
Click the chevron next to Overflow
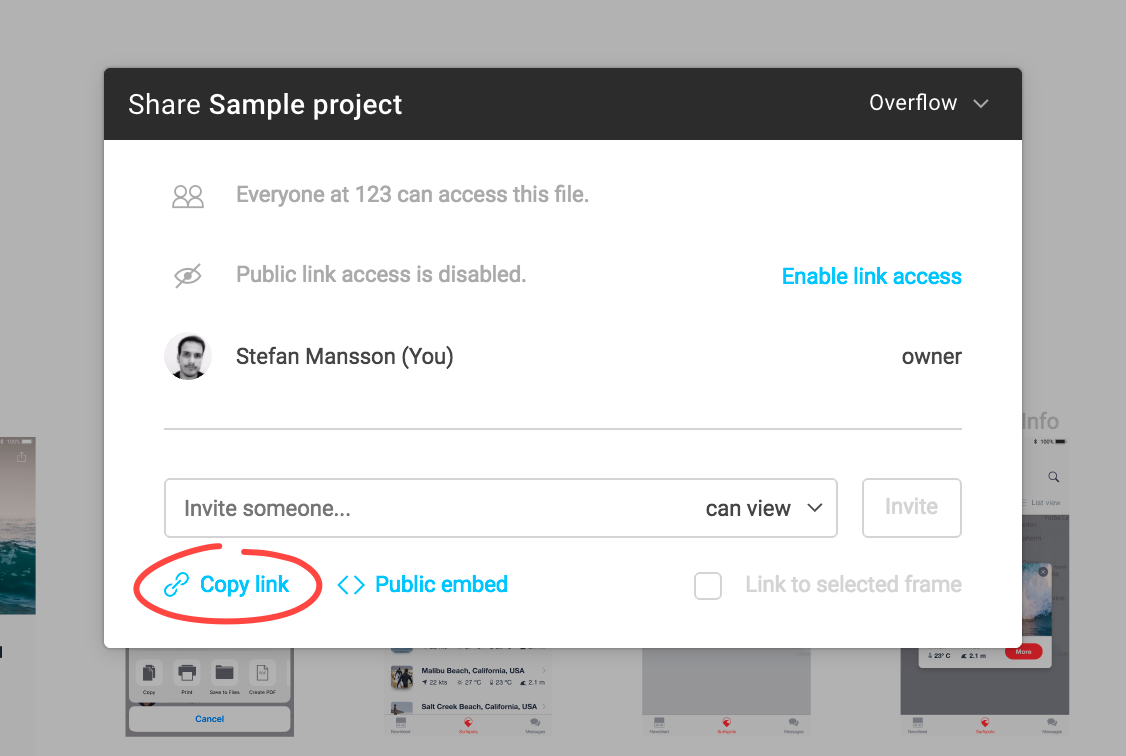[981, 104]
